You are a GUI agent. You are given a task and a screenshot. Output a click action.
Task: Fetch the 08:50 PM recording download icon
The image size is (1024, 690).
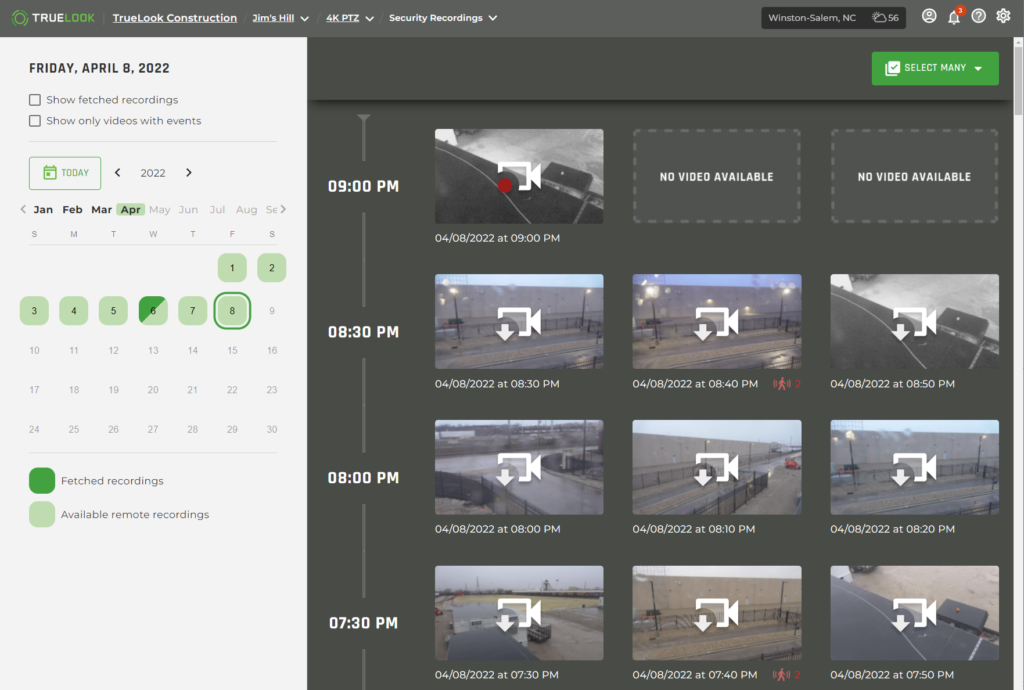click(x=914, y=322)
